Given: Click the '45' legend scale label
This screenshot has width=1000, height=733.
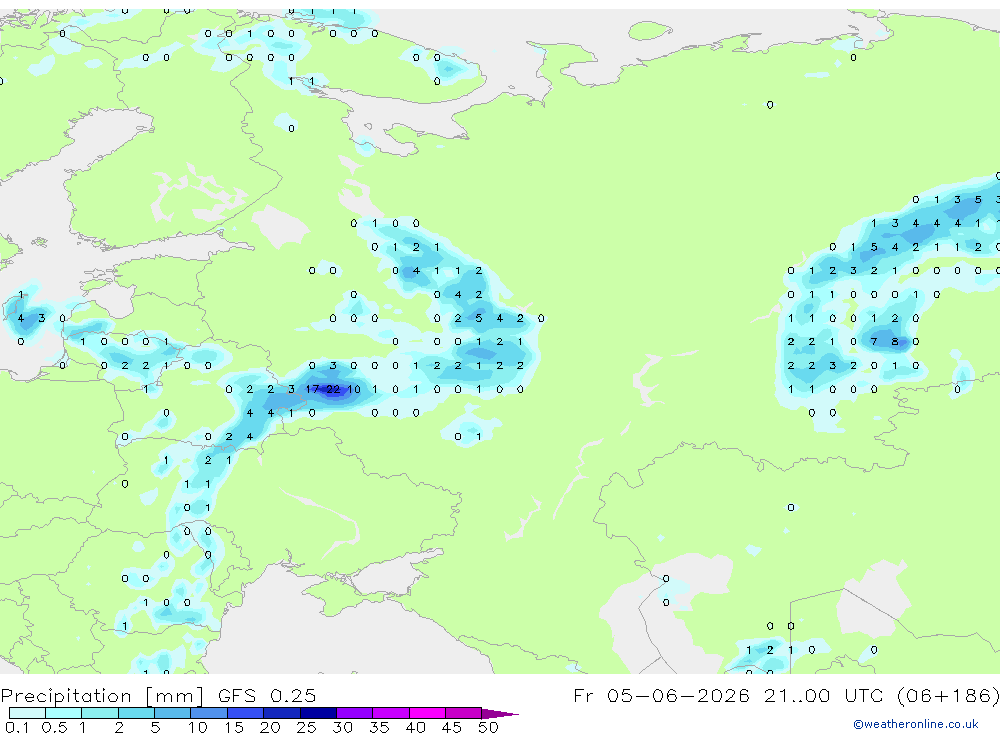Looking at the screenshot, I should [452, 727].
